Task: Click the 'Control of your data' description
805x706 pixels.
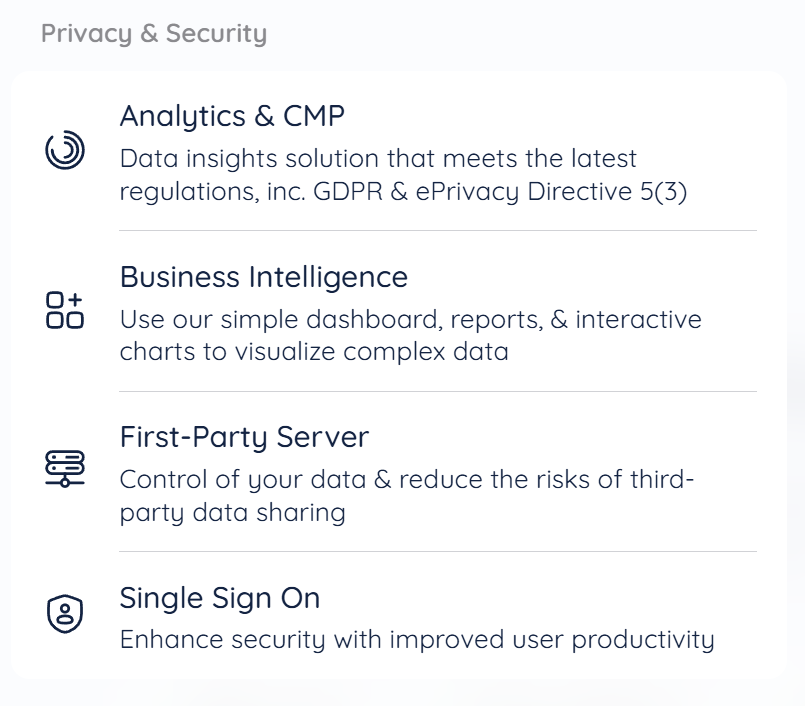Action: click(x=407, y=480)
